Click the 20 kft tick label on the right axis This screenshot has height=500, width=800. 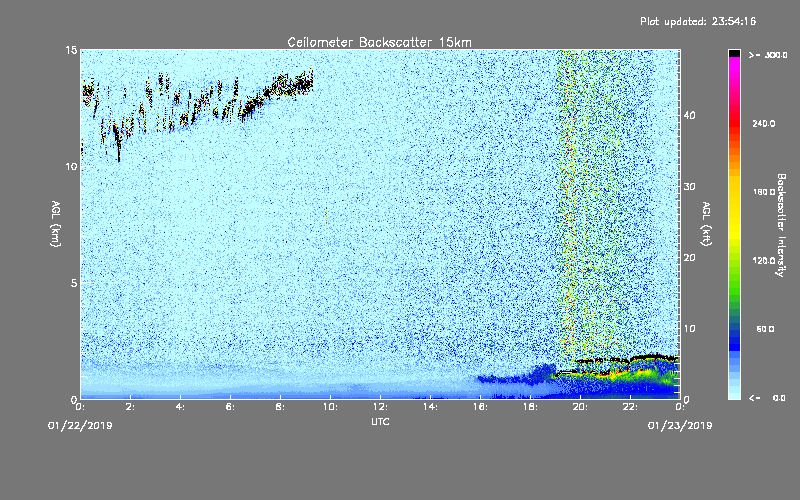coord(689,258)
